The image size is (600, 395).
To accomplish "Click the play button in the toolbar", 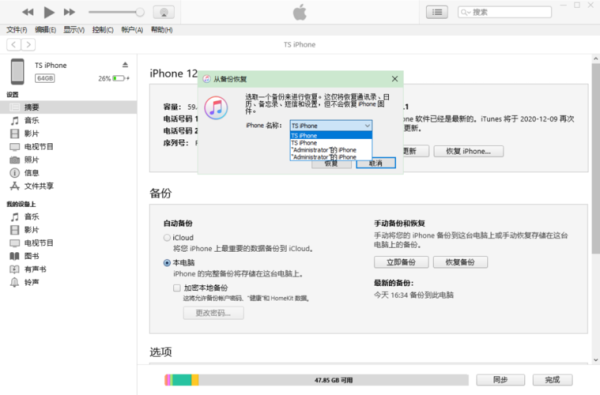I will [49, 12].
